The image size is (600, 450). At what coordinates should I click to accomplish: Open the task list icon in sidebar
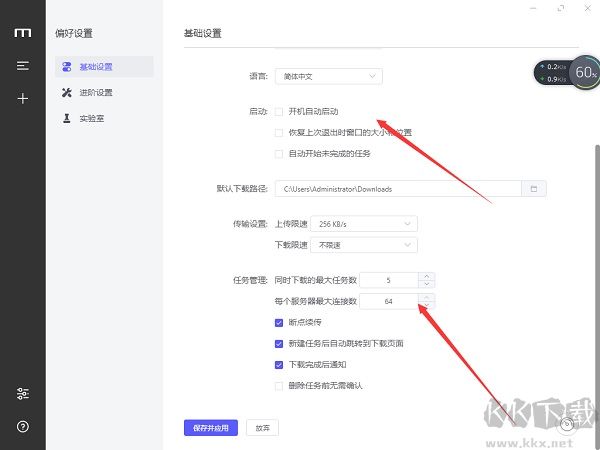pyautogui.click(x=23, y=66)
